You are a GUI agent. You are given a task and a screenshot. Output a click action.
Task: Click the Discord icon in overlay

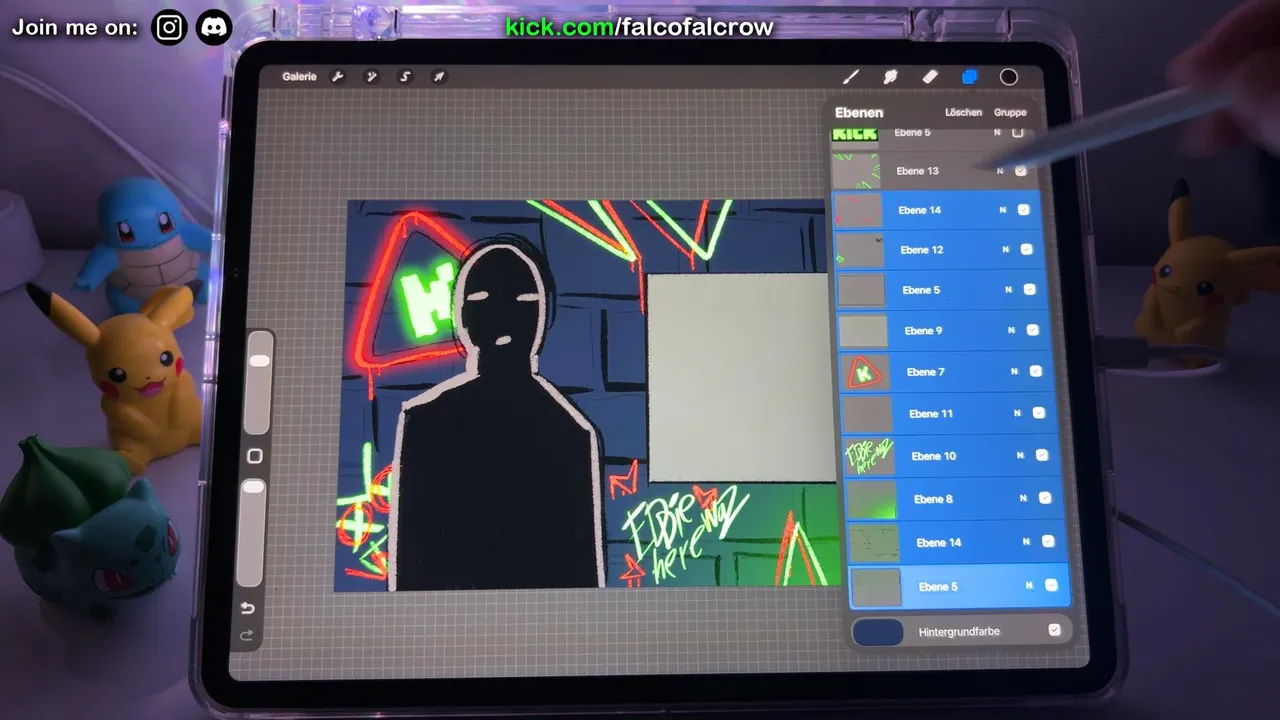tap(214, 27)
